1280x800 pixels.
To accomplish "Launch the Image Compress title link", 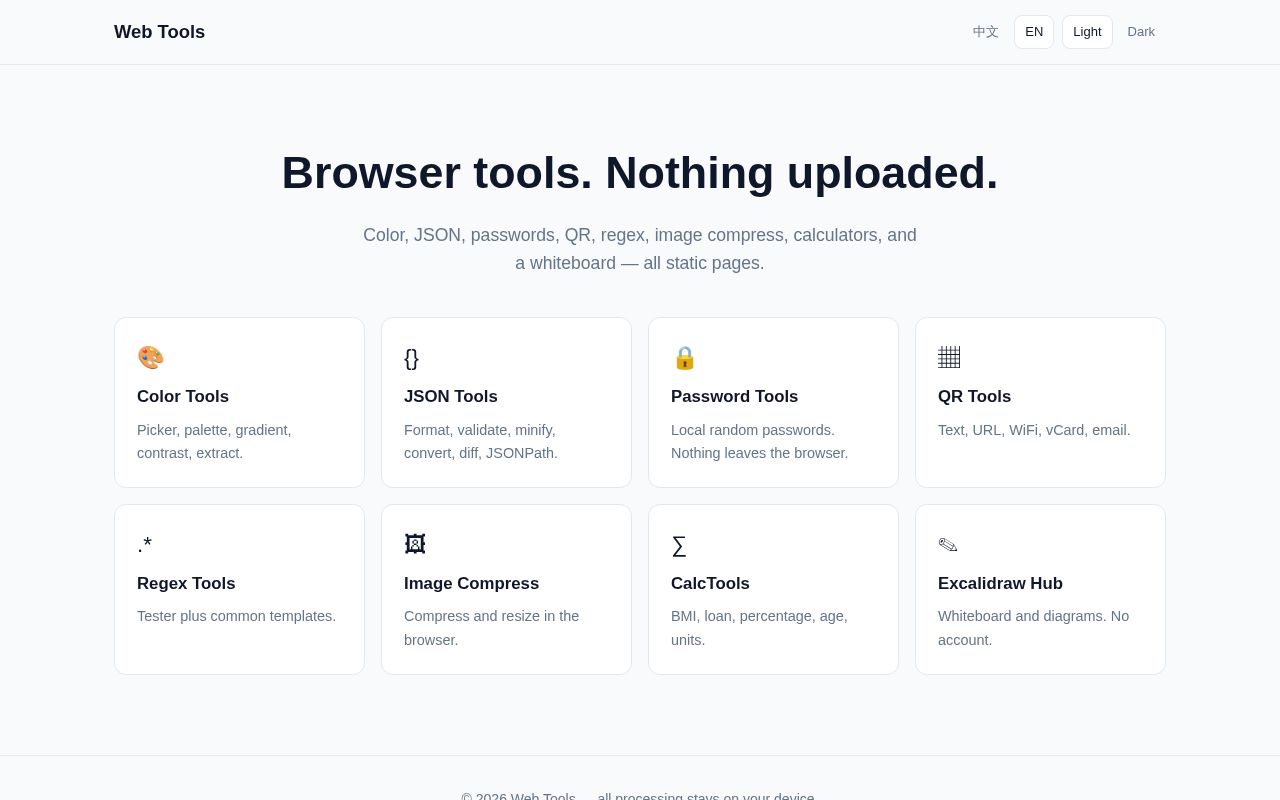I will pos(471,584).
